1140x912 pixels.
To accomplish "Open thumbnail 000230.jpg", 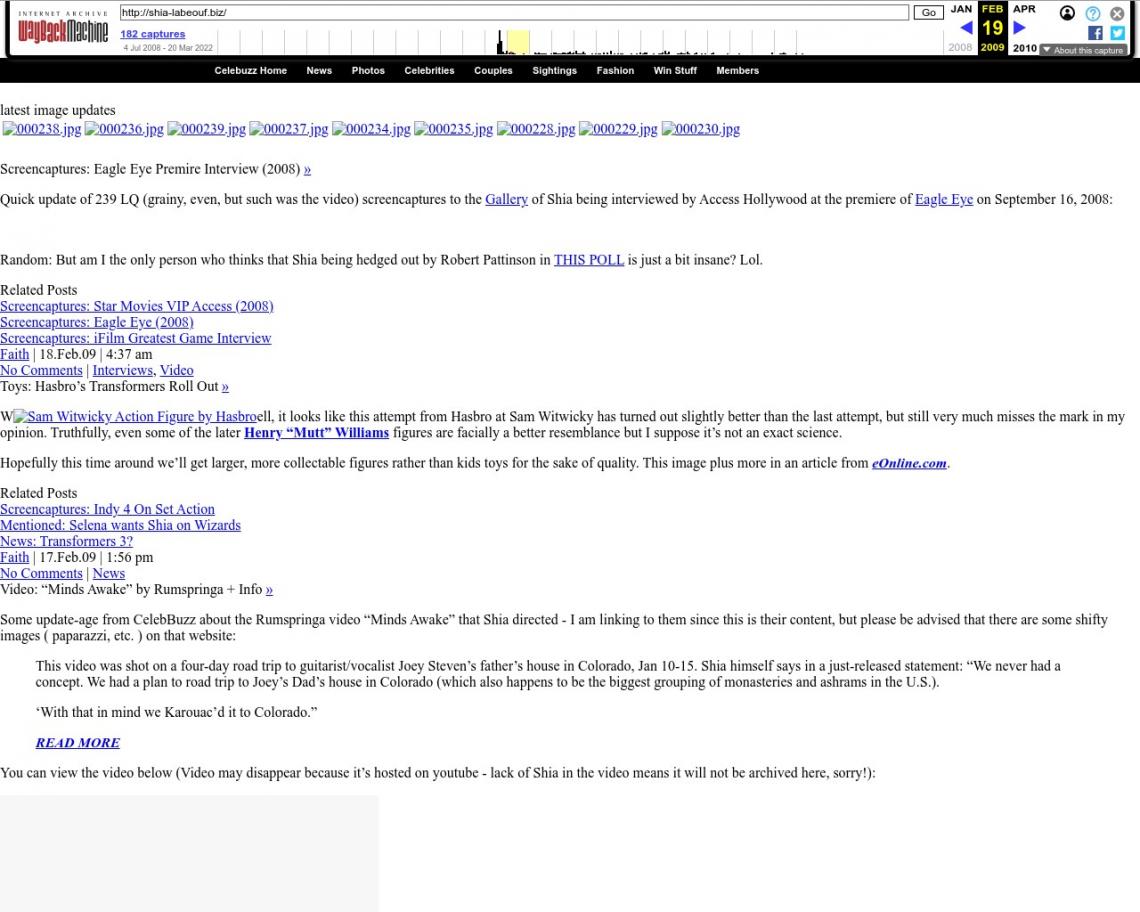I will (701, 129).
